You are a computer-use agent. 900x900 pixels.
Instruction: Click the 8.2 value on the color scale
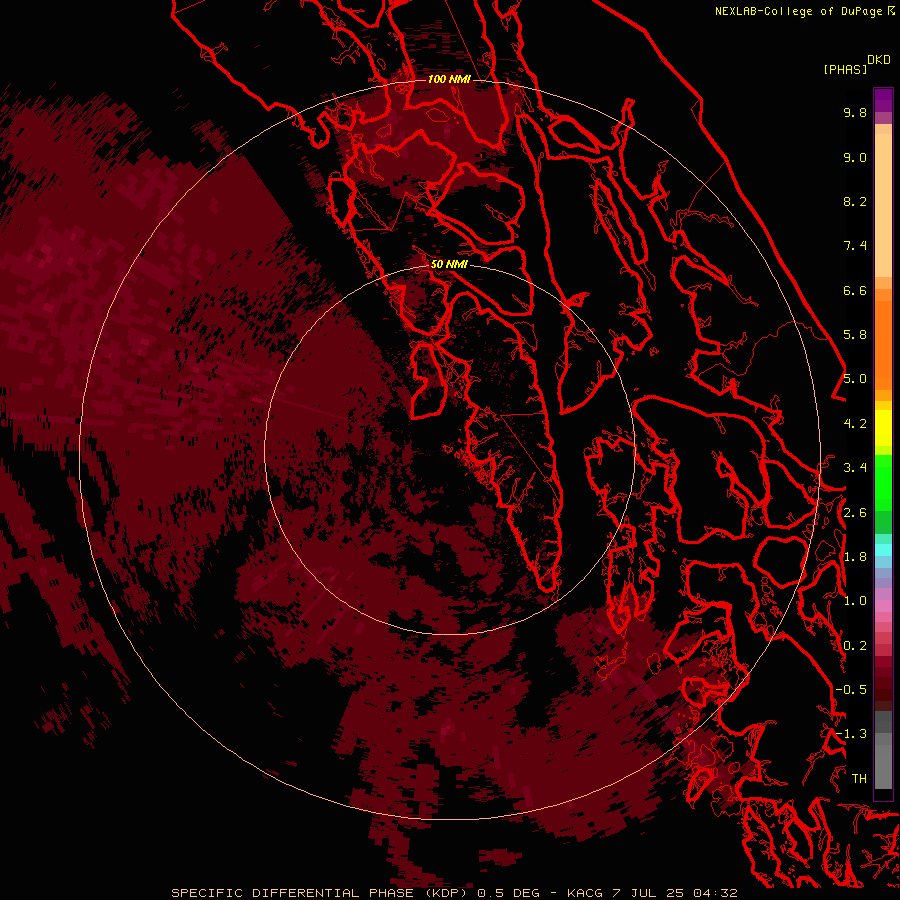(x=855, y=201)
